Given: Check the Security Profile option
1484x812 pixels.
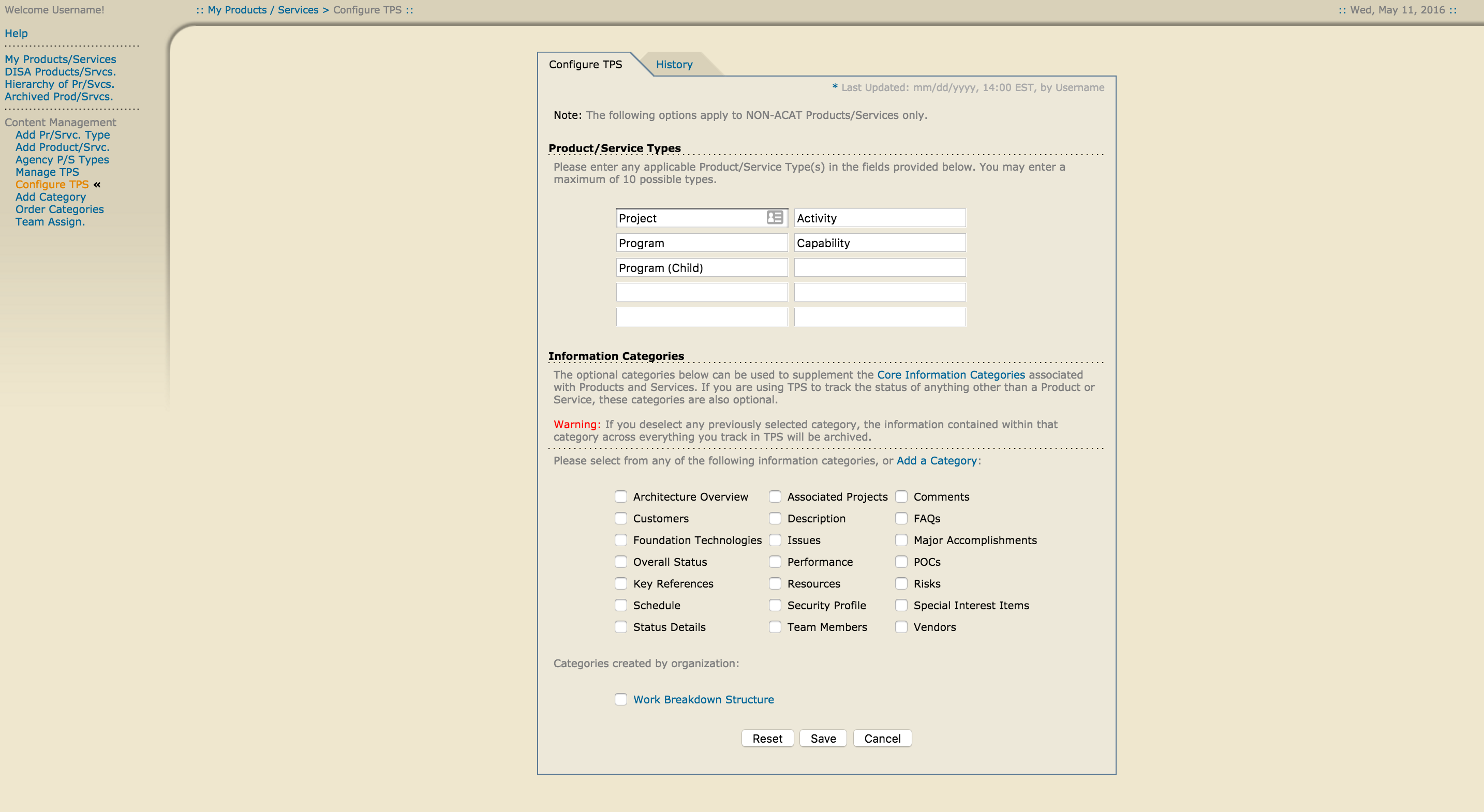Looking at the screenshot, I should point(775,605).
